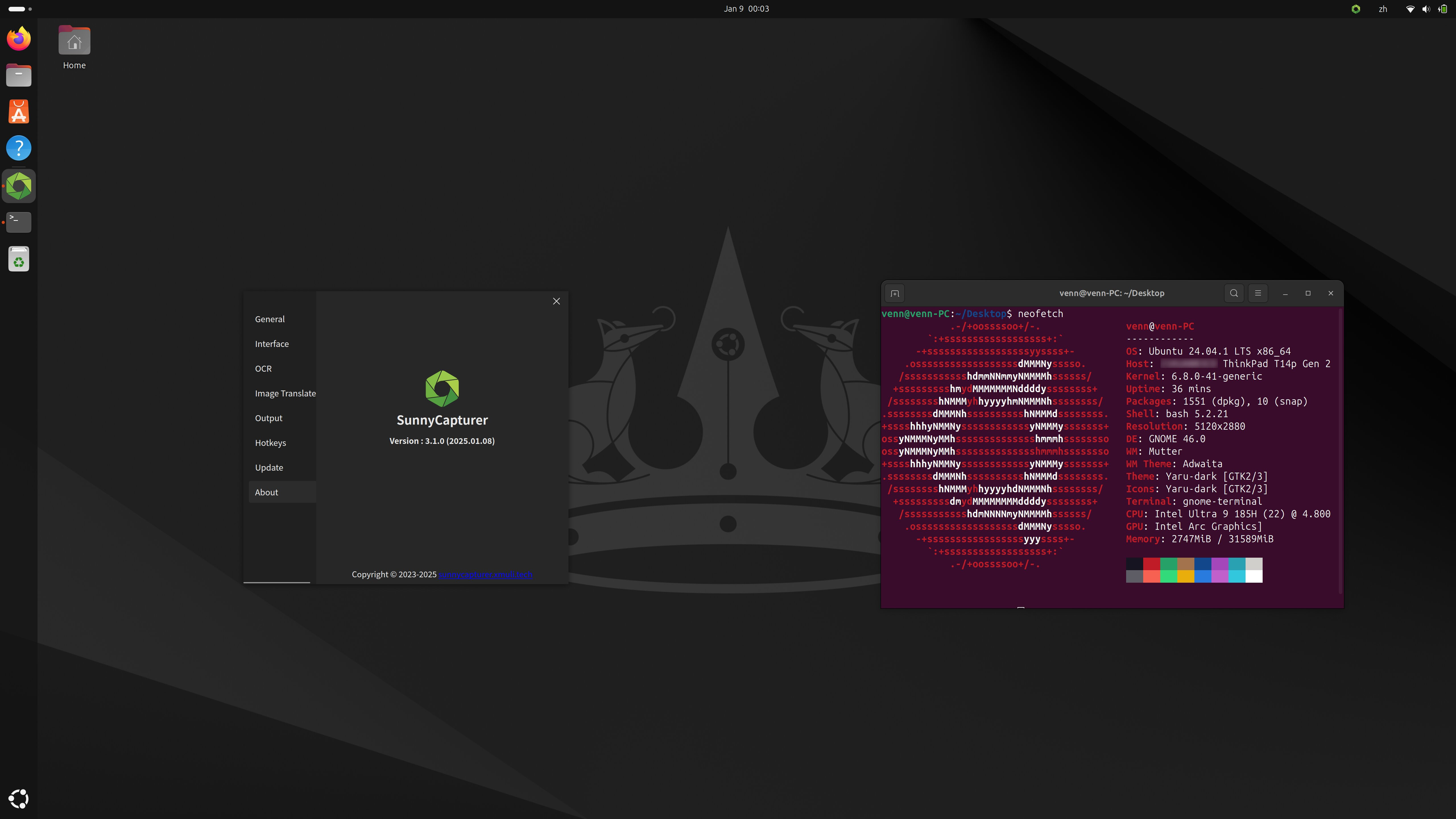
Task: Click the terminal search icon
Action: pyautogui.click(x=1234, y=293)
